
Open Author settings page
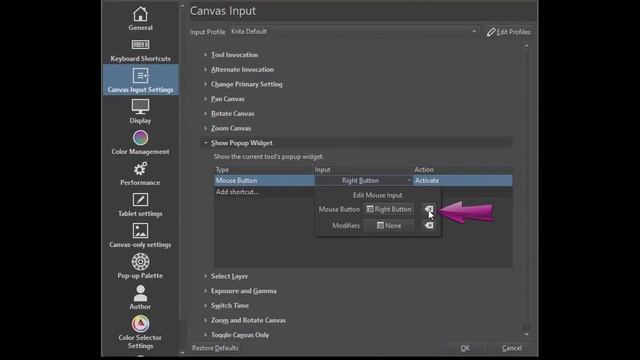tap(140, 297)
